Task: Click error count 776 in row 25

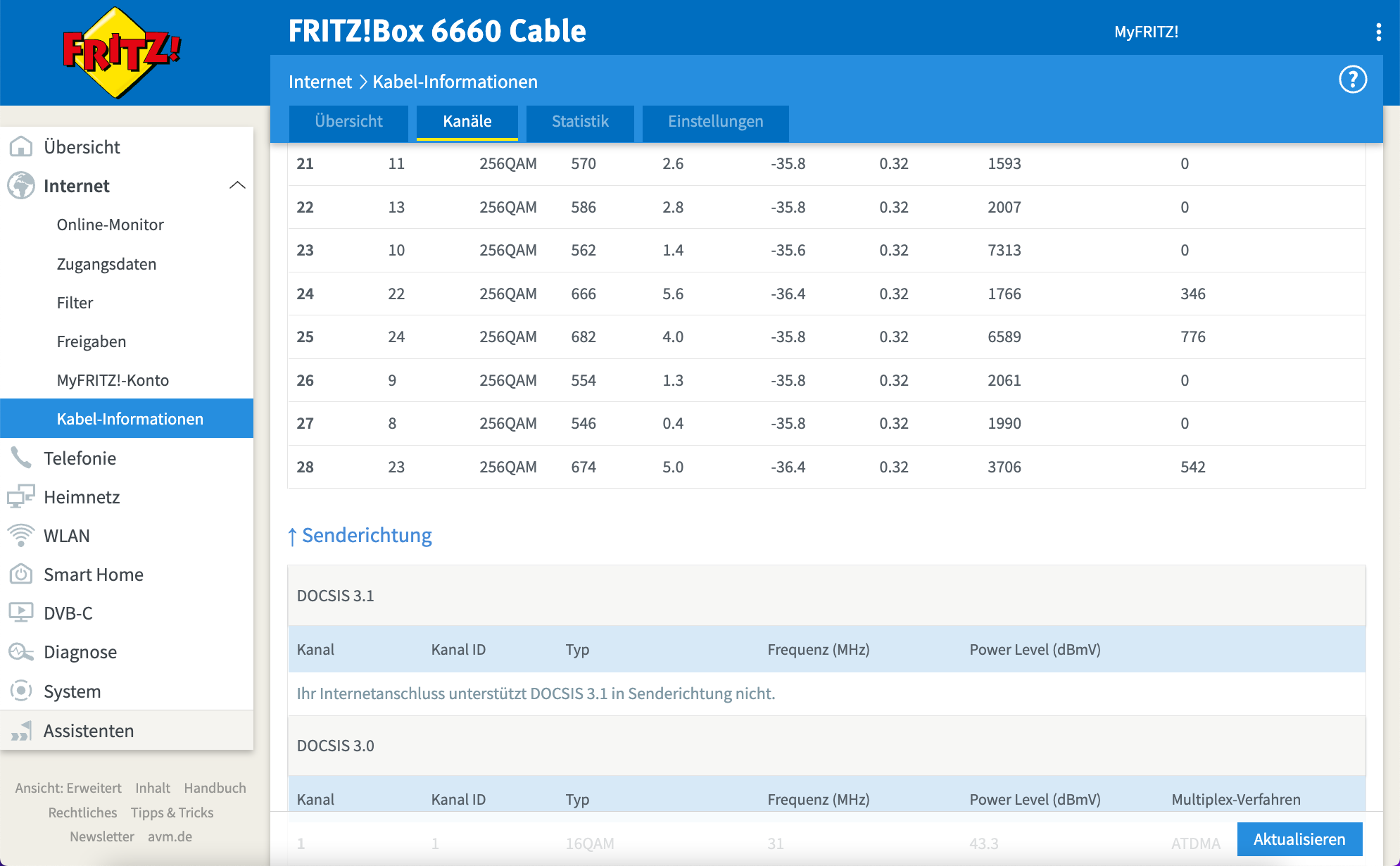Action: [1193, 337]
